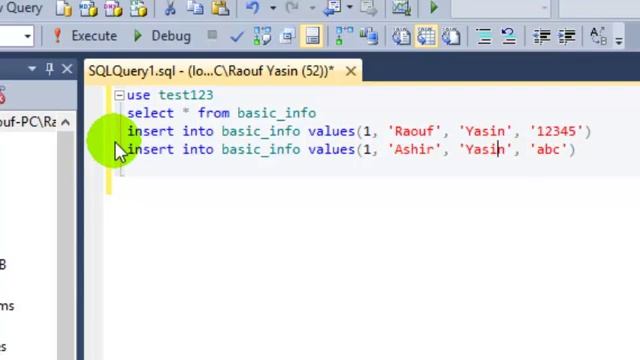Open the Undo history dropdown arrow
The height and width of the screenshot is (360, 640).
(x=273, y=8)
